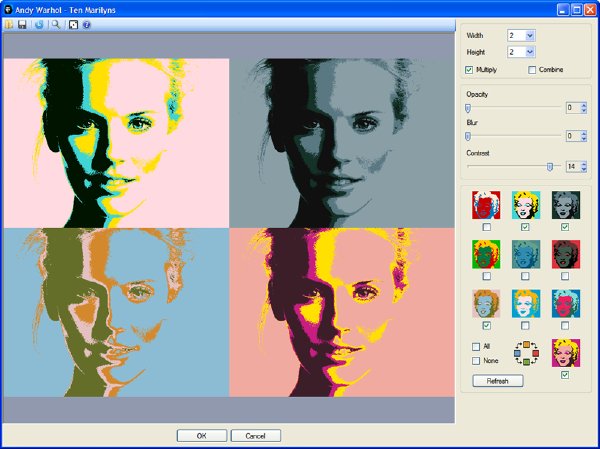Click the open file folder icon
Viewport: 600px width, 449px height.
8,25
